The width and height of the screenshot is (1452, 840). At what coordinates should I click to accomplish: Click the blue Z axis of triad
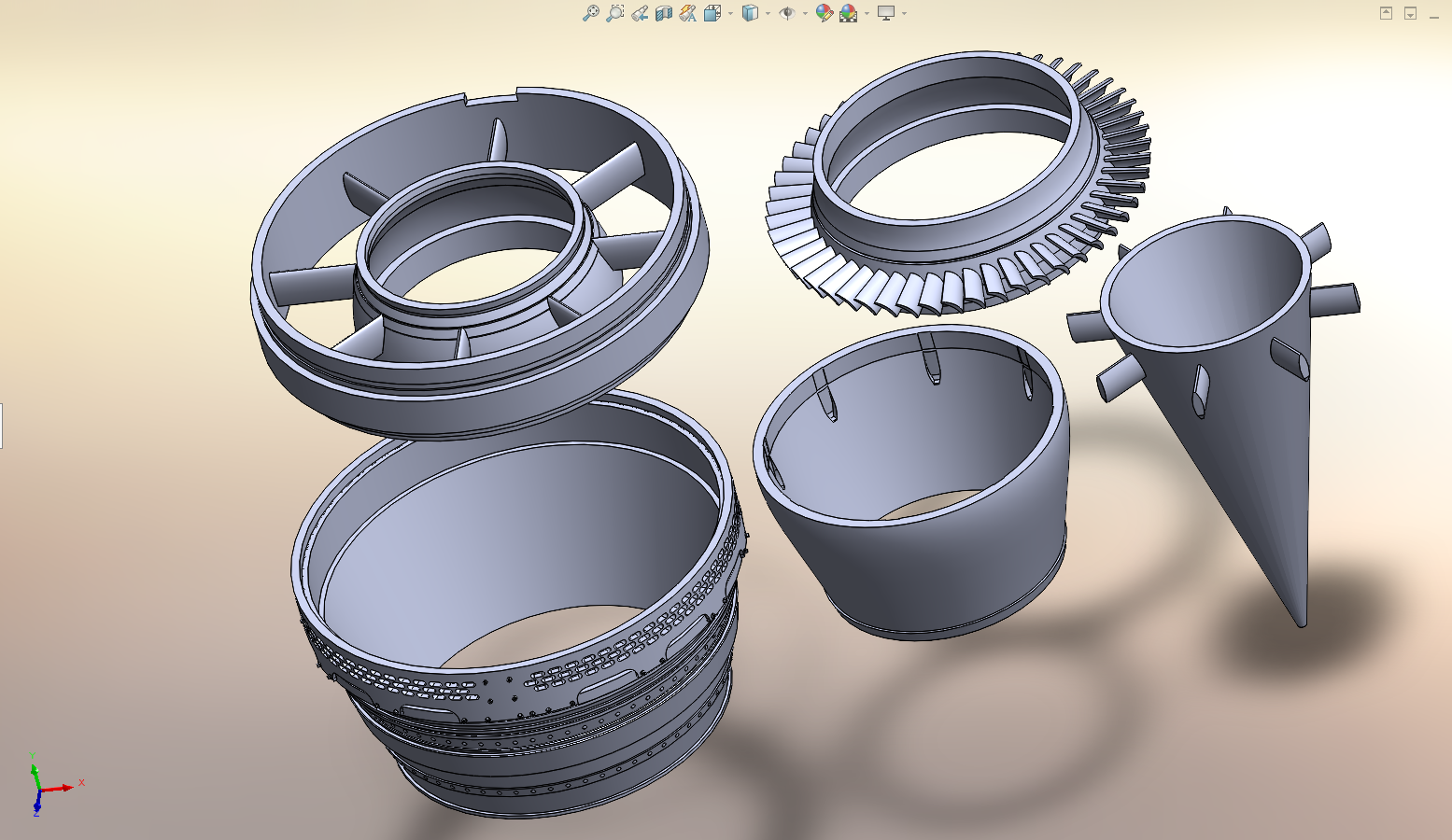point(38,802)
